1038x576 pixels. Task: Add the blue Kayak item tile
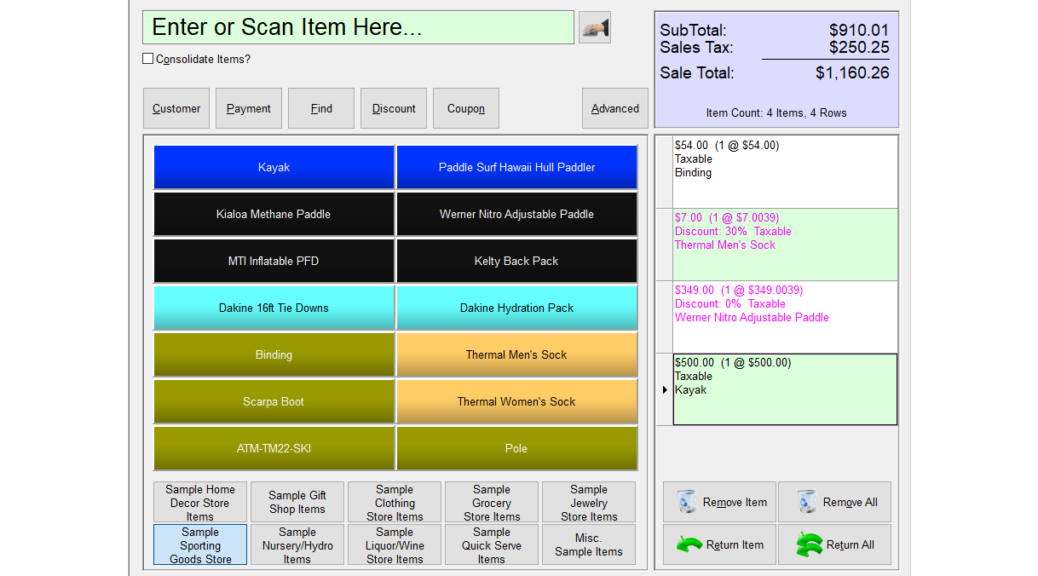[274, 167]
